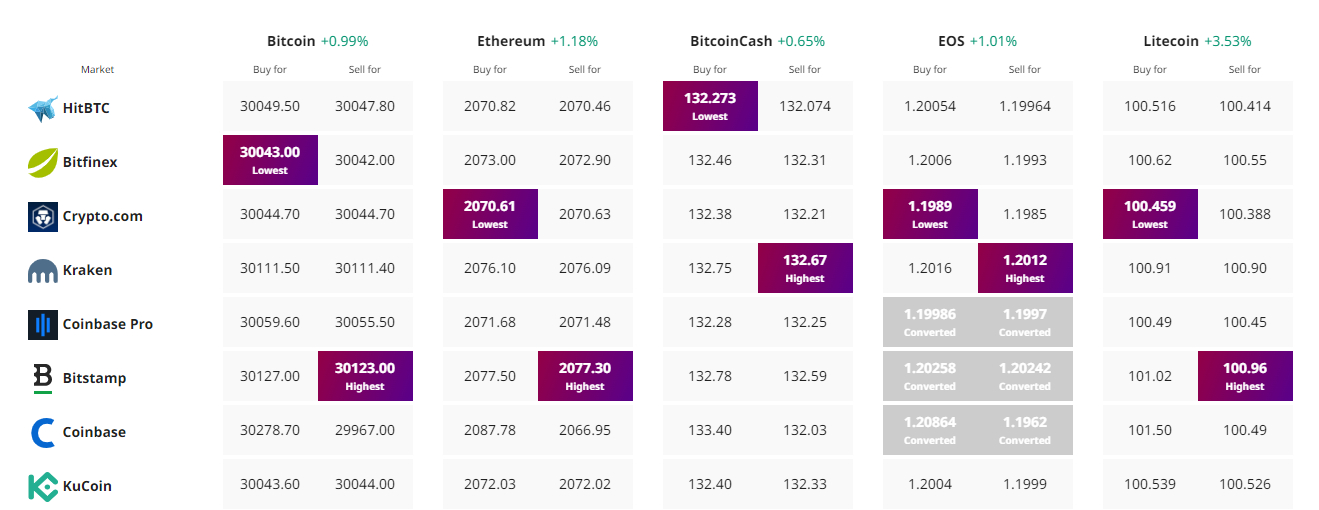Click the Bitstamp B logo icon
Viewport: 1319px width, 510px height.
(x=43, y=378)
